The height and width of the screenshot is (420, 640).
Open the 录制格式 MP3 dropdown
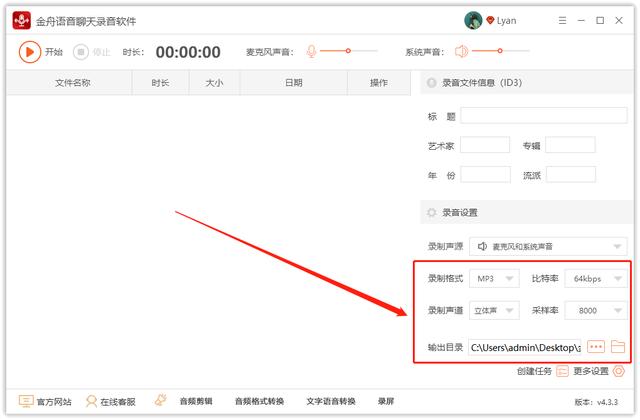tap(495, 278)
